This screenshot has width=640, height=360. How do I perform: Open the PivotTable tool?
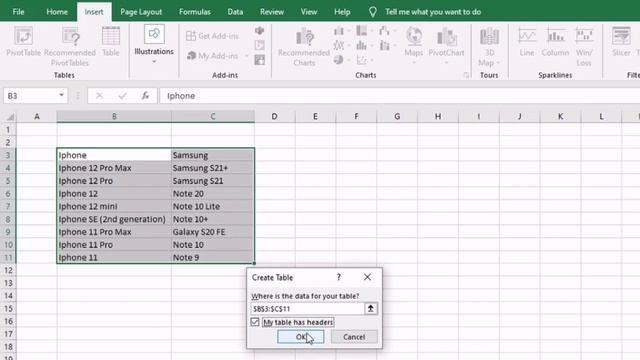pyautogui.click(x=23, y=42)
